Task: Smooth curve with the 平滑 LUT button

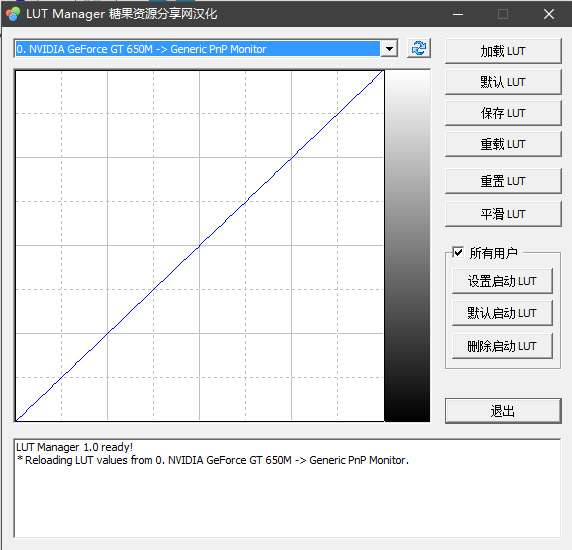Action: (x=503, y=214)
